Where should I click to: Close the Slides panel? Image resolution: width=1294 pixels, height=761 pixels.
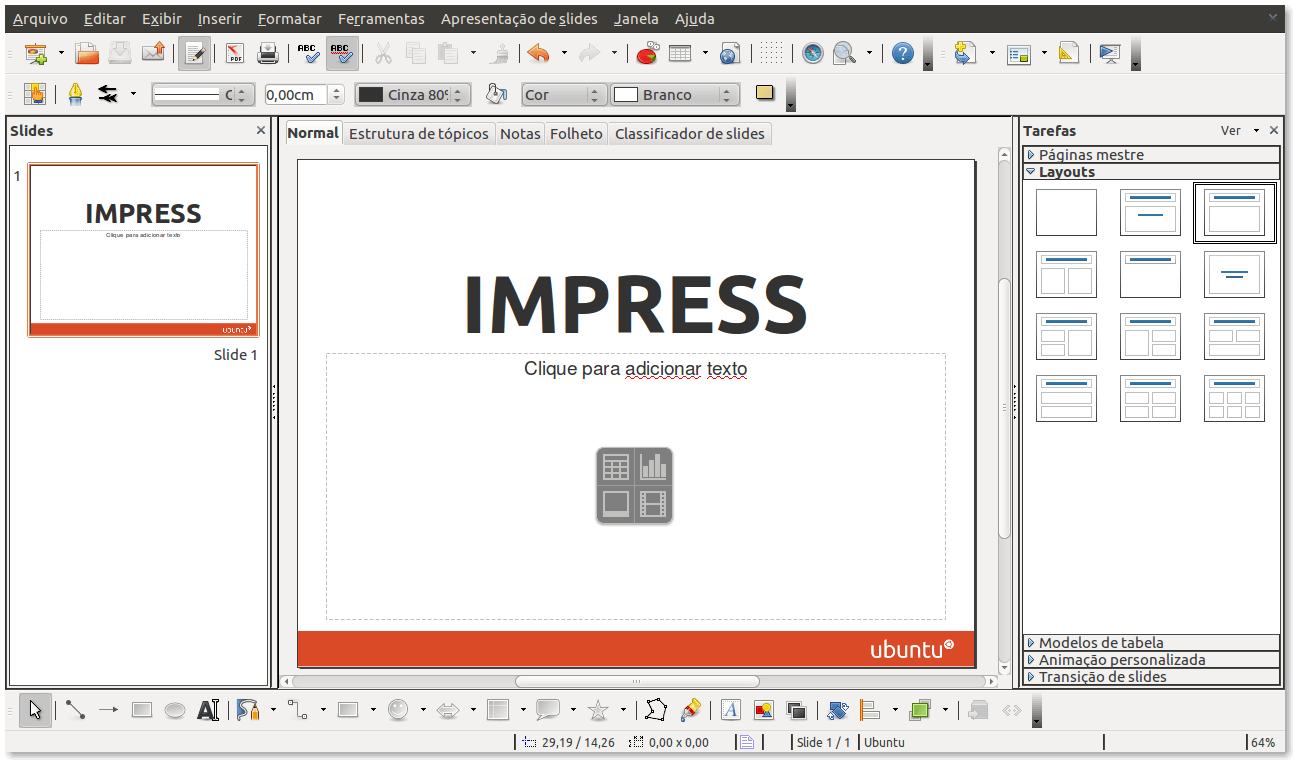pyautogui.click(x=261, y=130)
